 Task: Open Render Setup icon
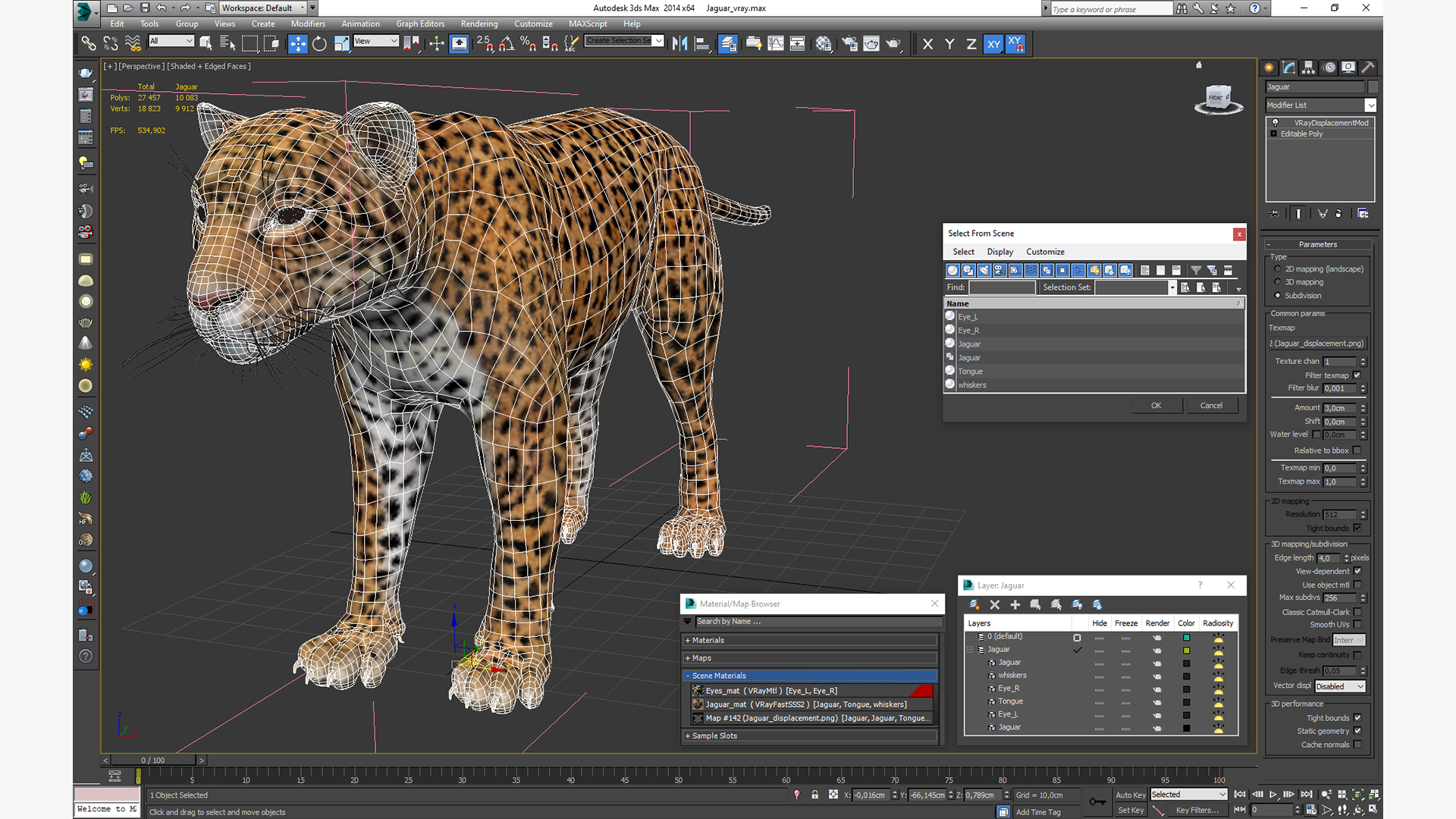pyautogui.click(x=849, y=44)
